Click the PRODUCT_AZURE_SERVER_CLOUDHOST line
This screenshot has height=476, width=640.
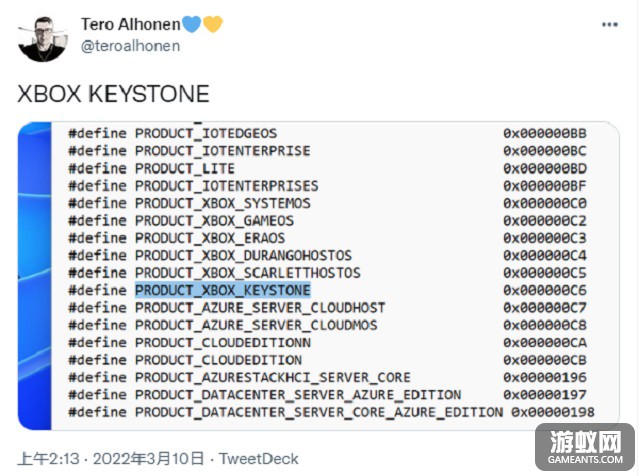[x=327, y=307]
